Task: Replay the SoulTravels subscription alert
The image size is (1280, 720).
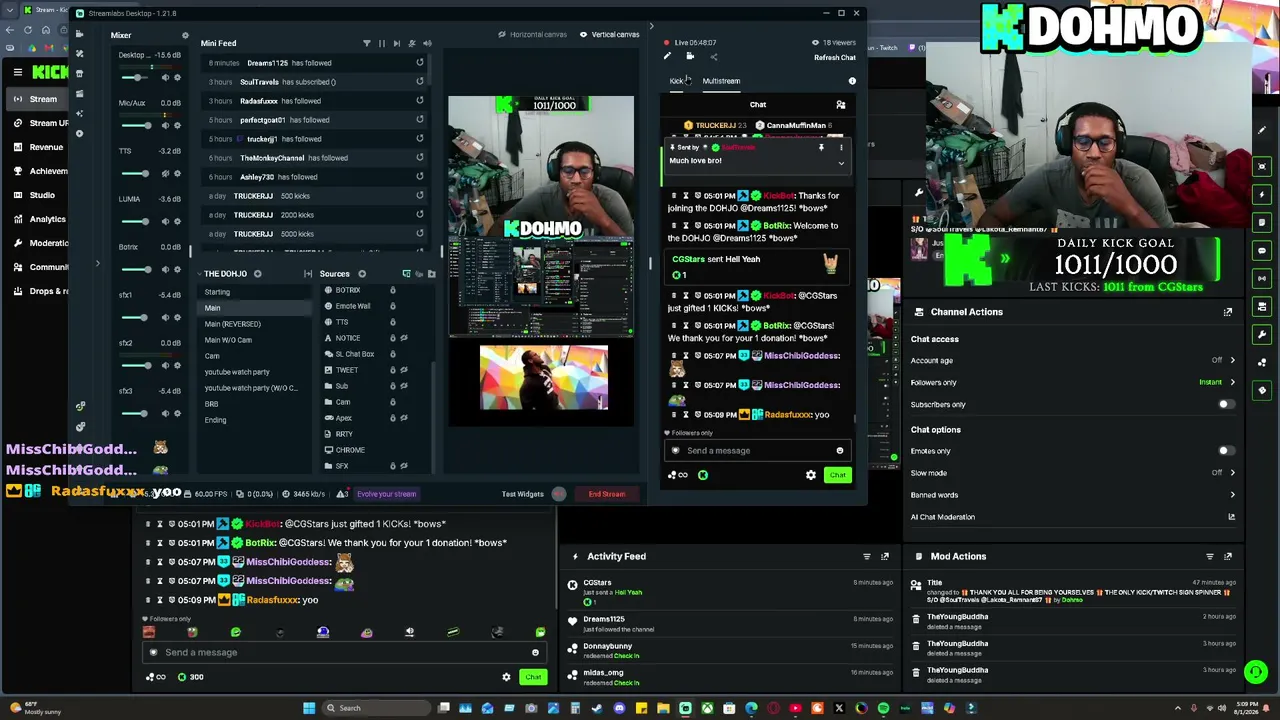Action: point(420,82)
